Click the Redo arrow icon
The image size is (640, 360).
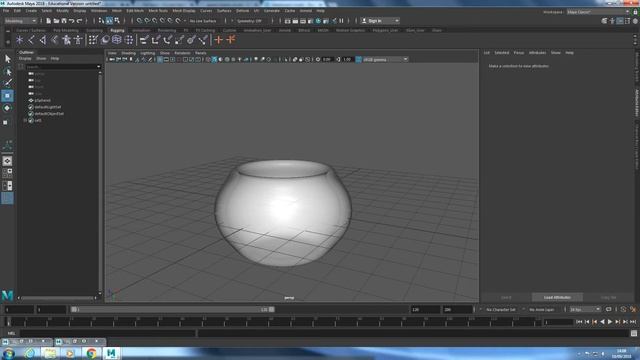79,20
